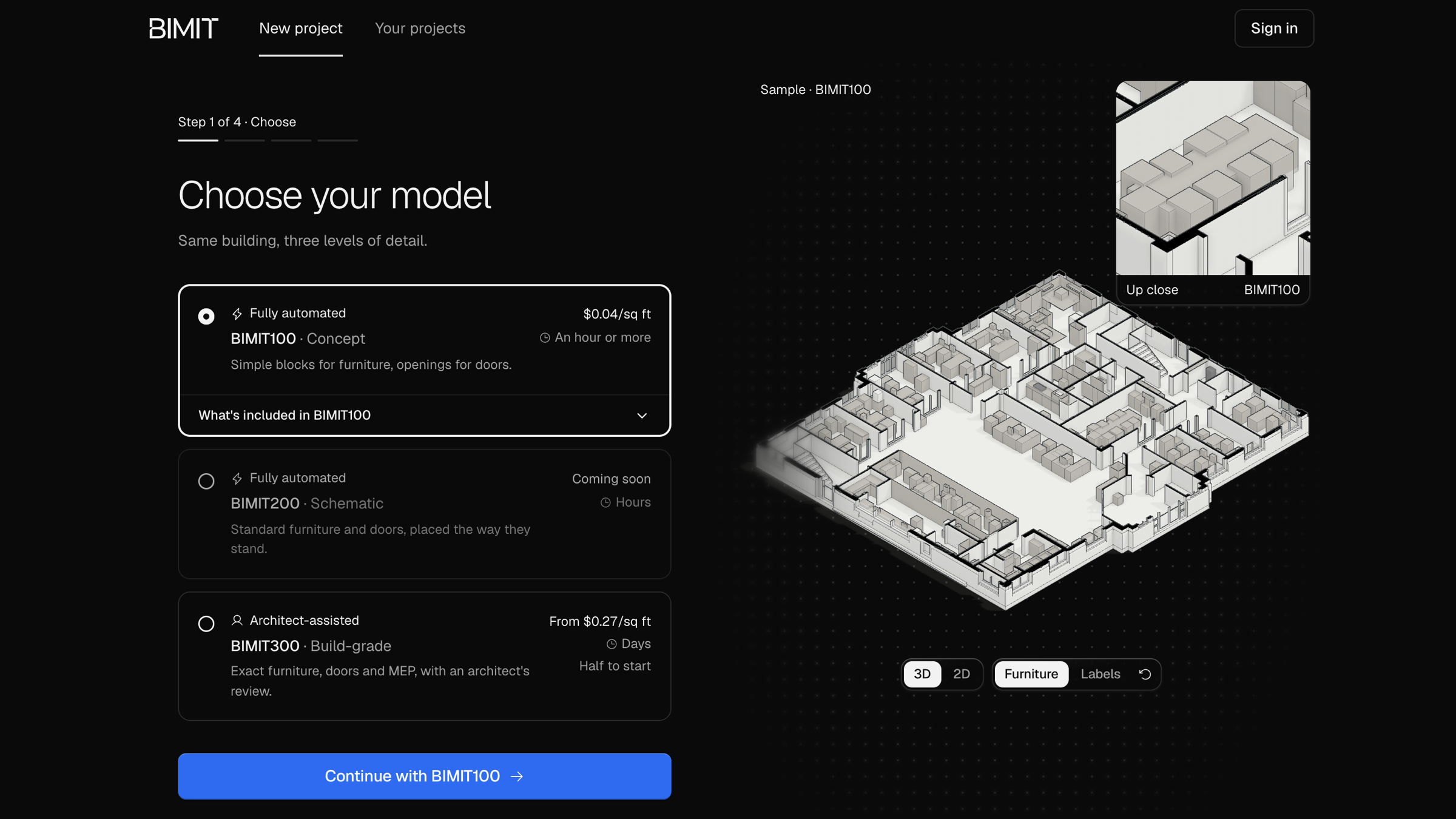Select the BIMIT100 Concept radio button
Image resolution: width=1456 pixels, height=819 pixels.
pos(206,317)
